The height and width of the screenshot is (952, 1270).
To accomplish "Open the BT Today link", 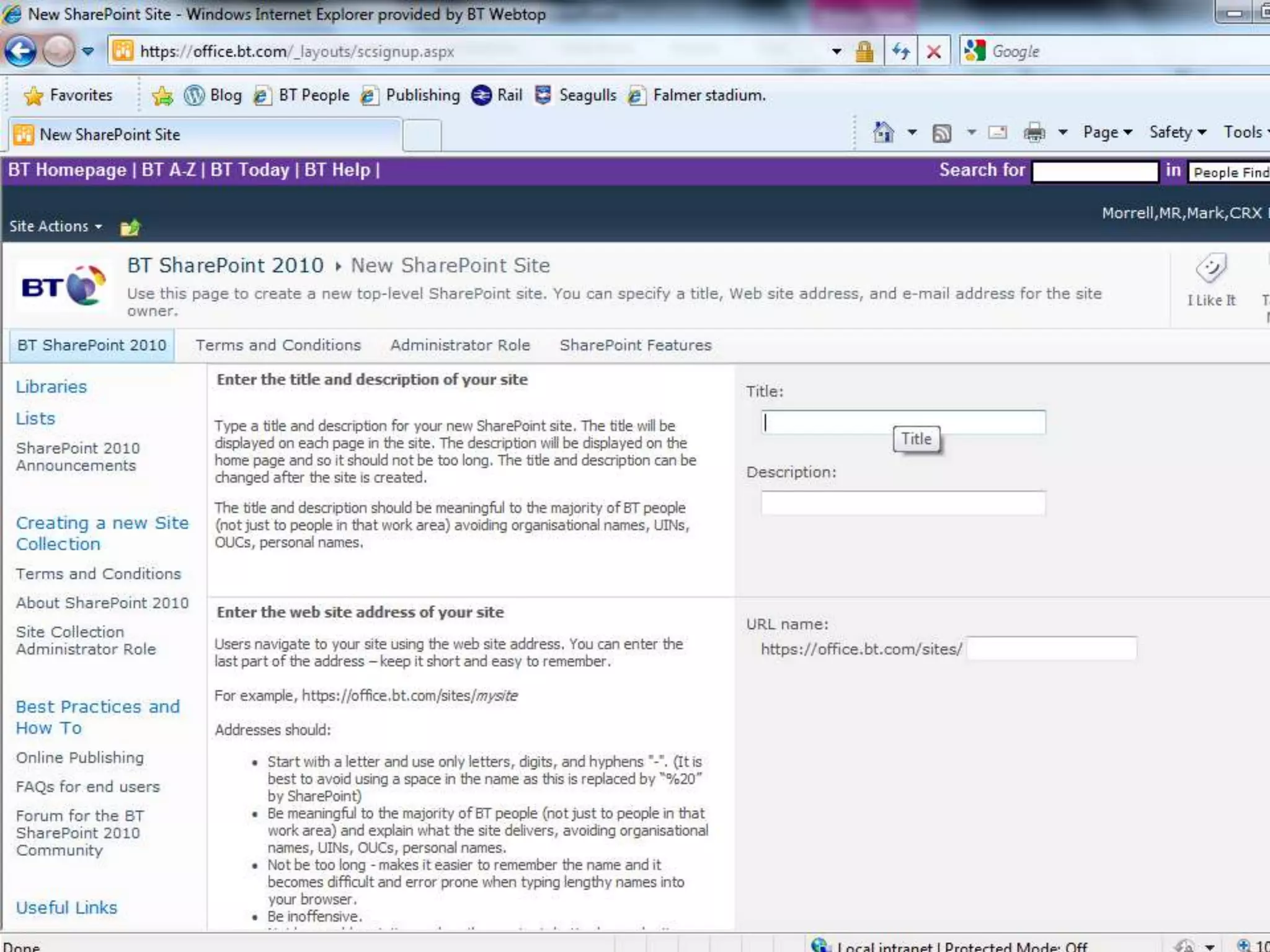I will [250, 170].
